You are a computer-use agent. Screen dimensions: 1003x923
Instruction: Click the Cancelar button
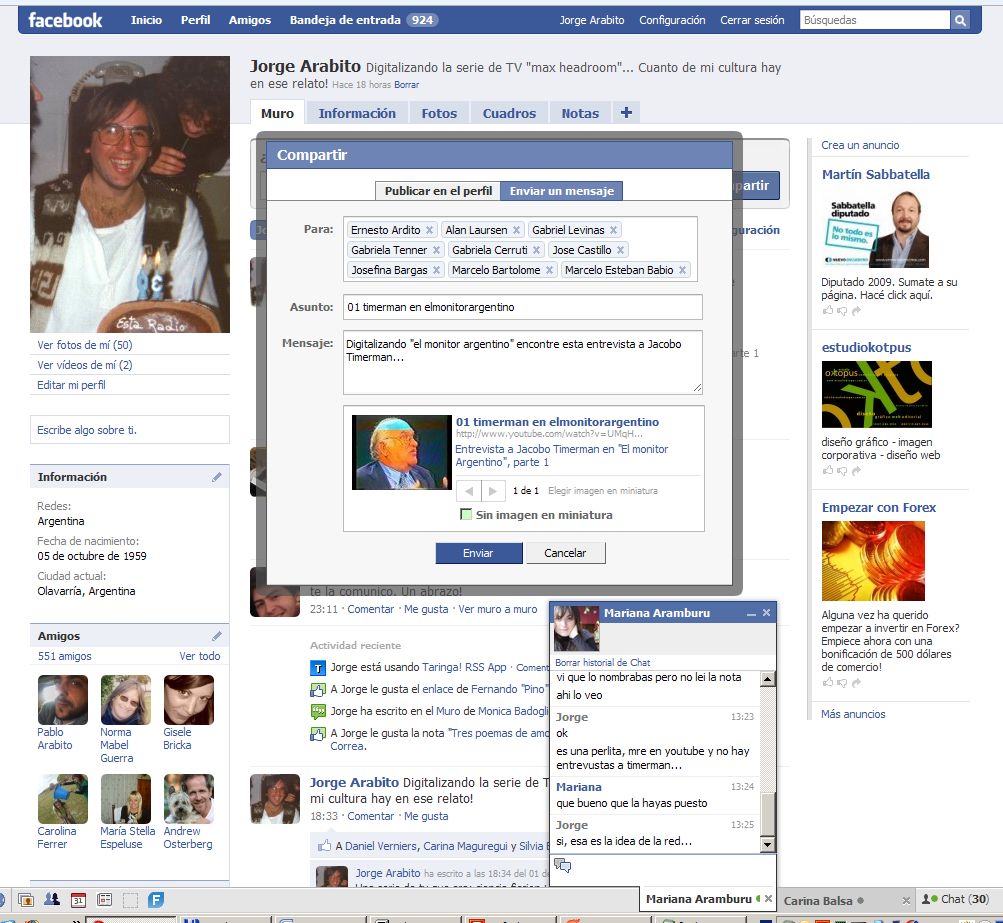click(565, 553)
